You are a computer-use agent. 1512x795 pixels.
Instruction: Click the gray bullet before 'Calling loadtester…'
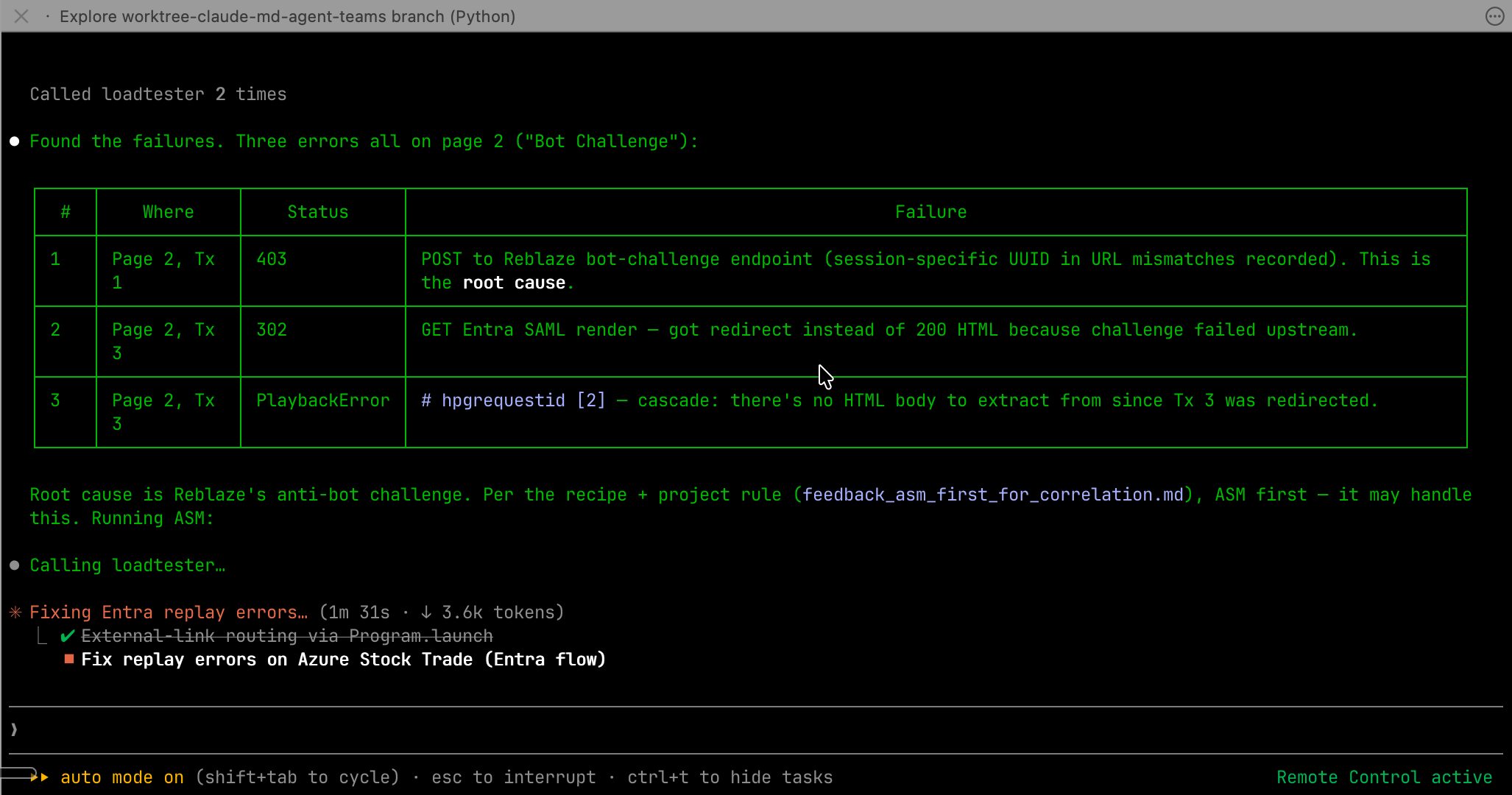pos(15,565)
